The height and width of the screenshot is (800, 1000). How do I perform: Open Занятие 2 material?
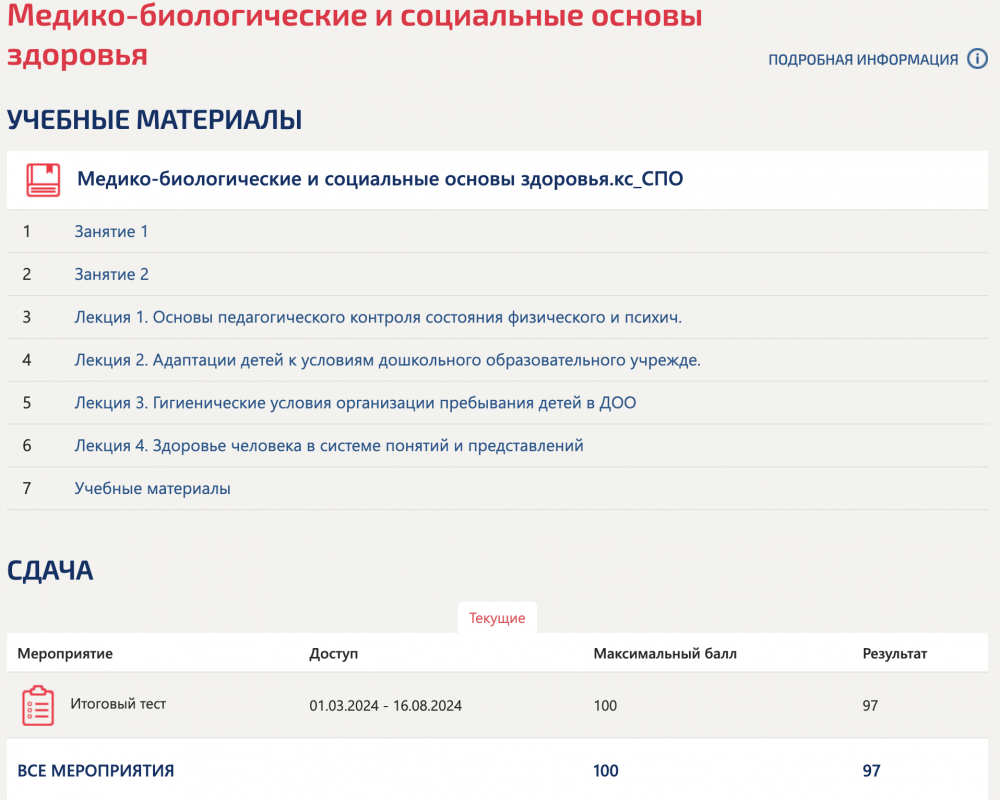point(112,274)
